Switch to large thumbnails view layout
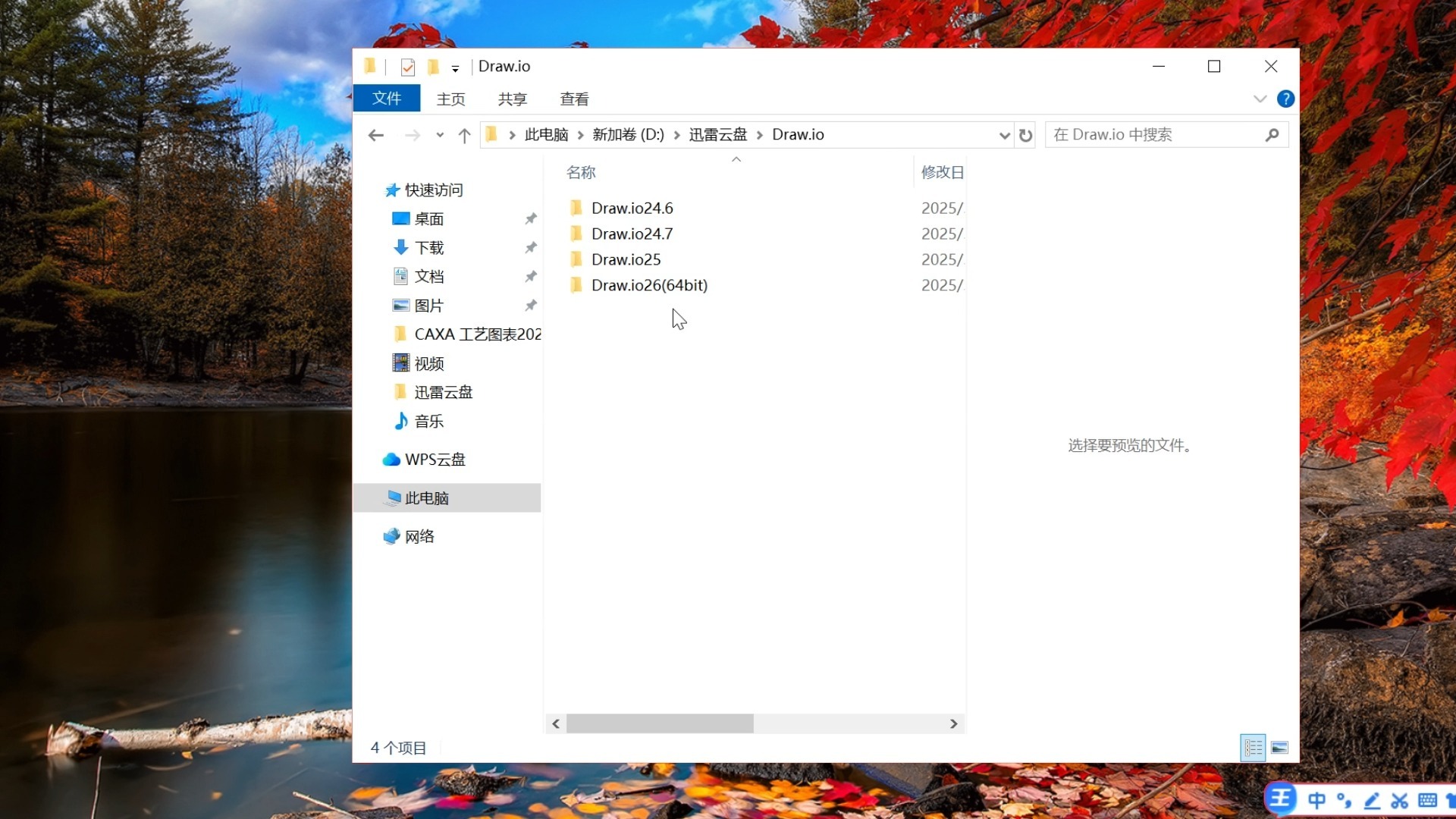 (1279, 748)
